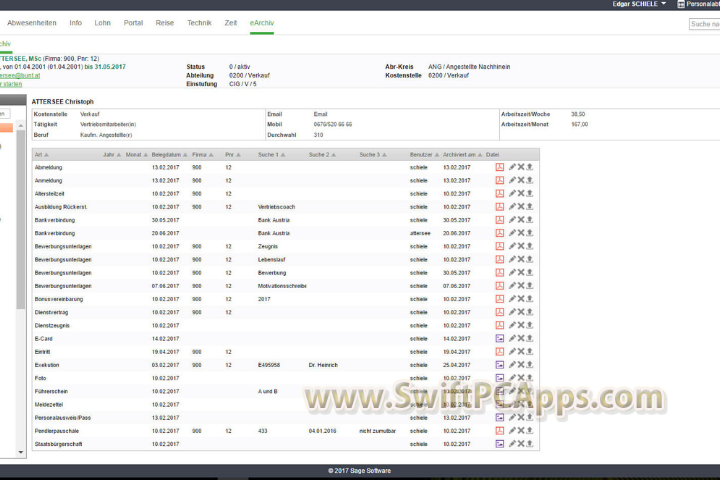Click the employee email link under the name
Viewport: 720px width, 480px height.
(20, 75)
